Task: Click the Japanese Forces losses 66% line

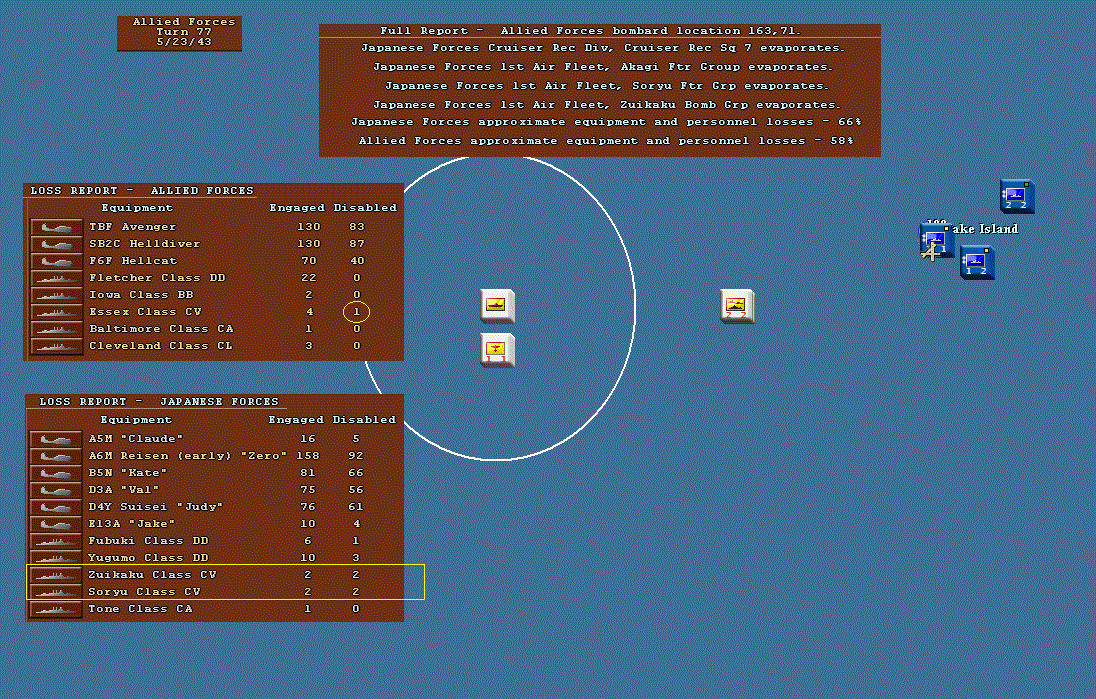Action: [x=606, y=122]
